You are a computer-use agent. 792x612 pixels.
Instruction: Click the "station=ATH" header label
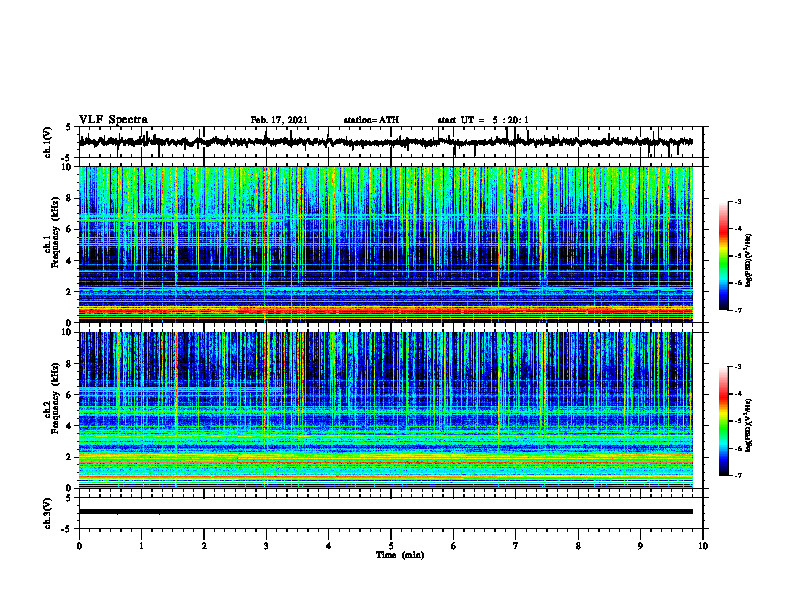[371, 120]
